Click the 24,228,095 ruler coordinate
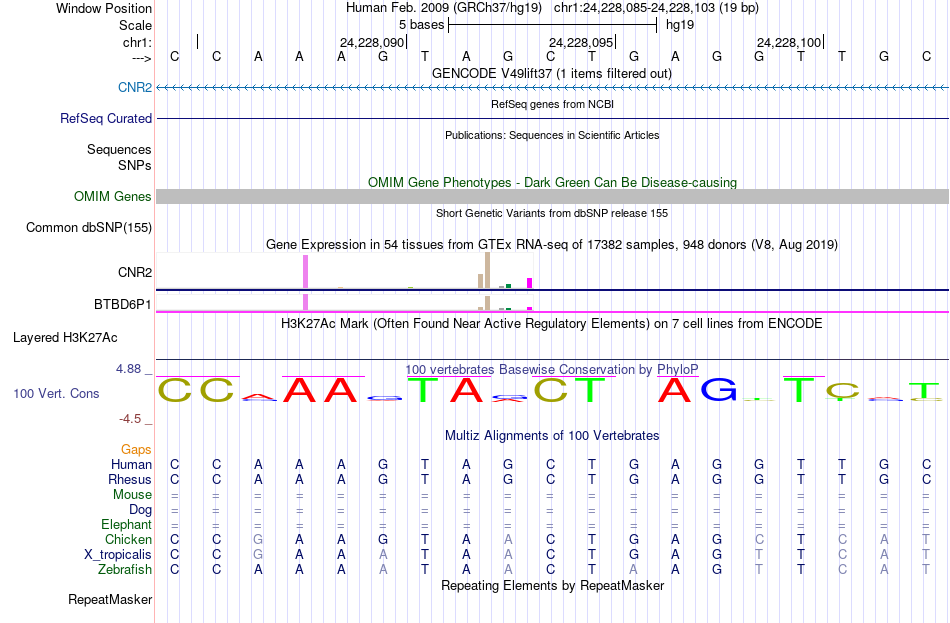This screenshot has width=950, height=623. click(580, 42)
